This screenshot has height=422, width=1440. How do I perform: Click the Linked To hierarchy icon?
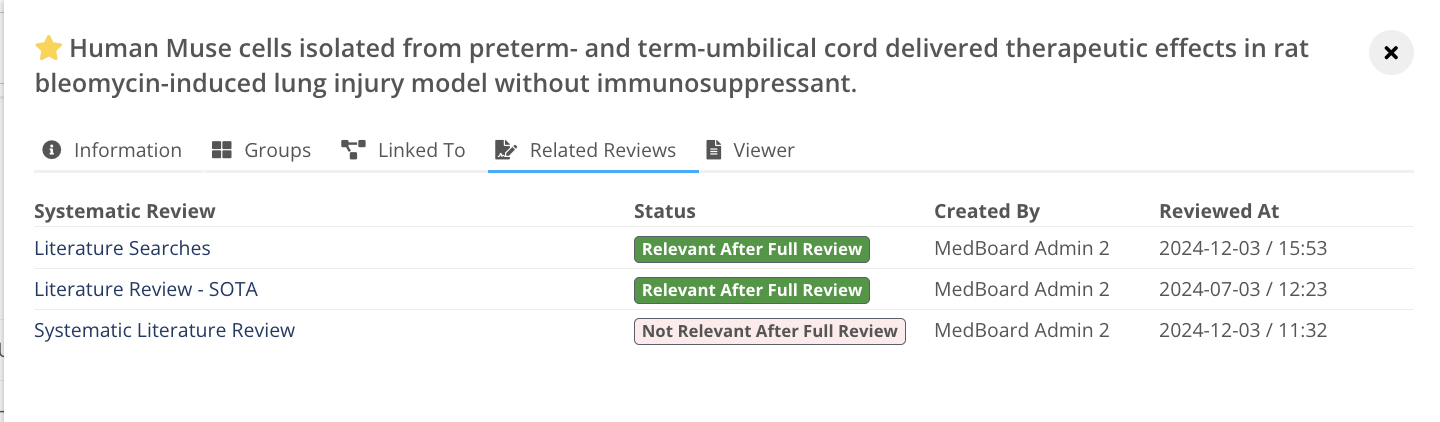coord(353,150)
